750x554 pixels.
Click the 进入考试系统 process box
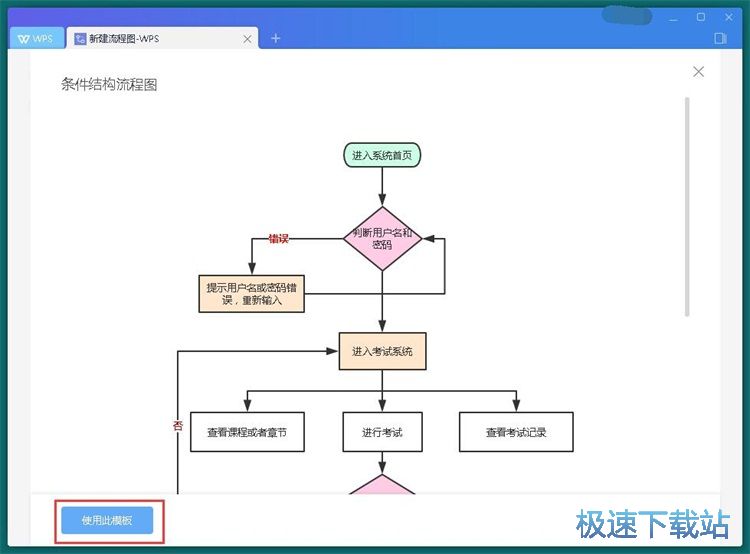tap(382, 351)
